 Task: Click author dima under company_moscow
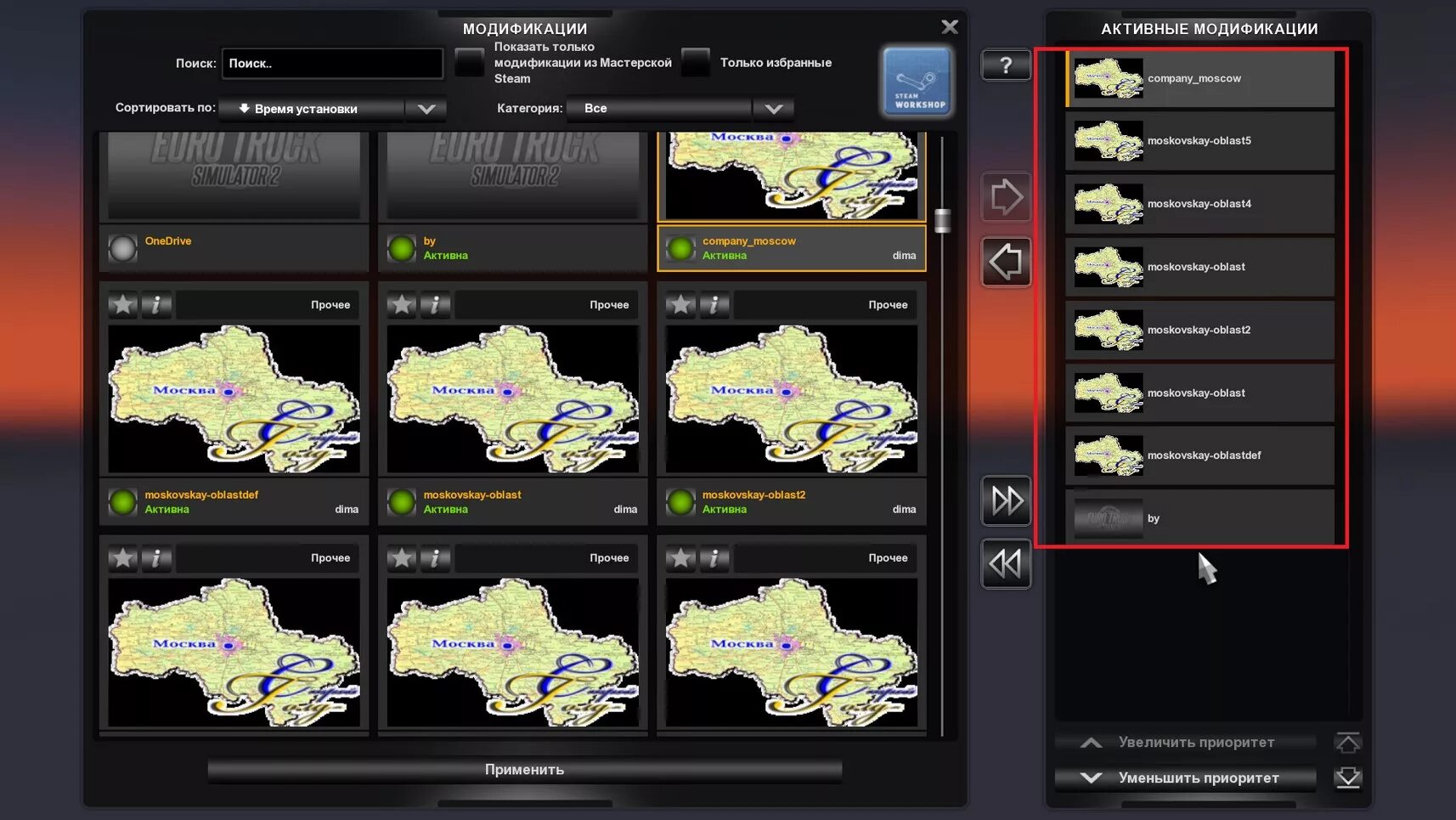click(x=904, y=256)
